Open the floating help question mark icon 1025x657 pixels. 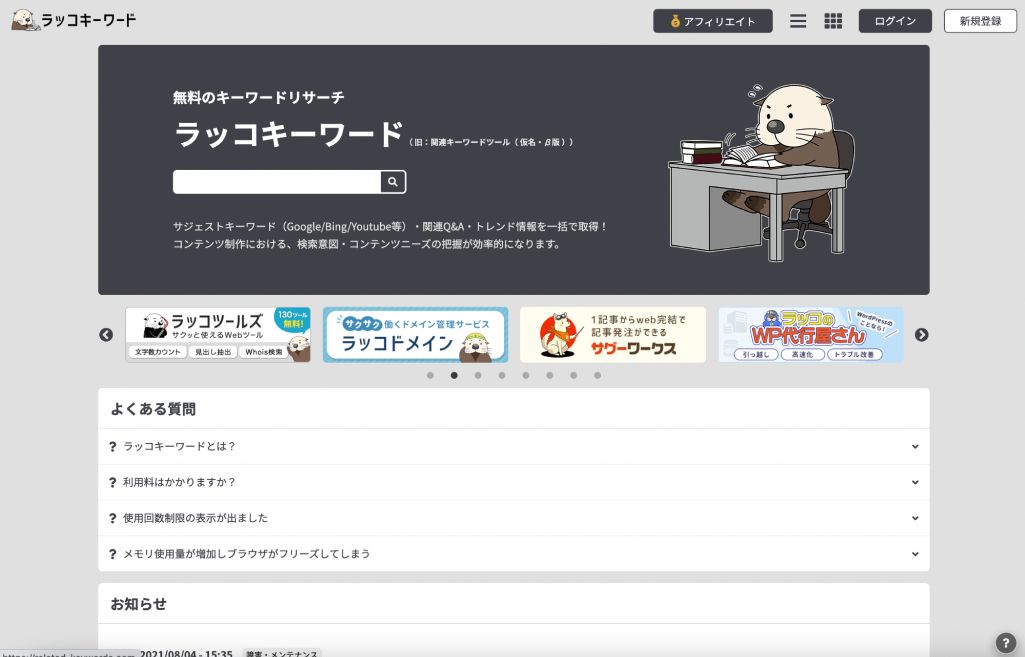click(x=1003, y=640)
